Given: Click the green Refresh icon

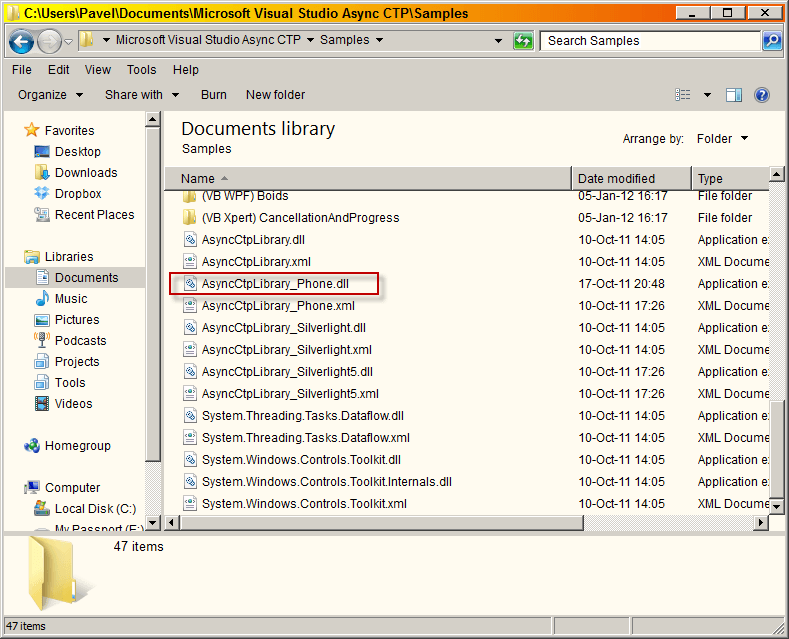Looking at the screenshot, I should (x=523, y=41).
